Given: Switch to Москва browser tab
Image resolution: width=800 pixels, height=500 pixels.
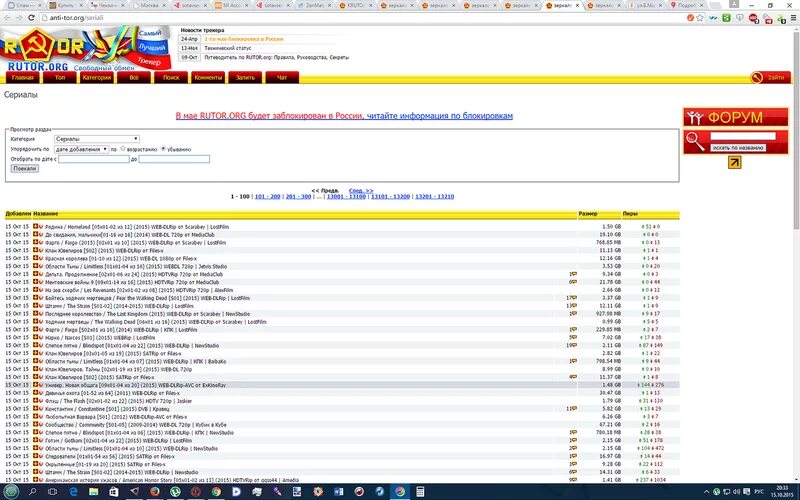Looking at the screenshot, I should [149, 5].
